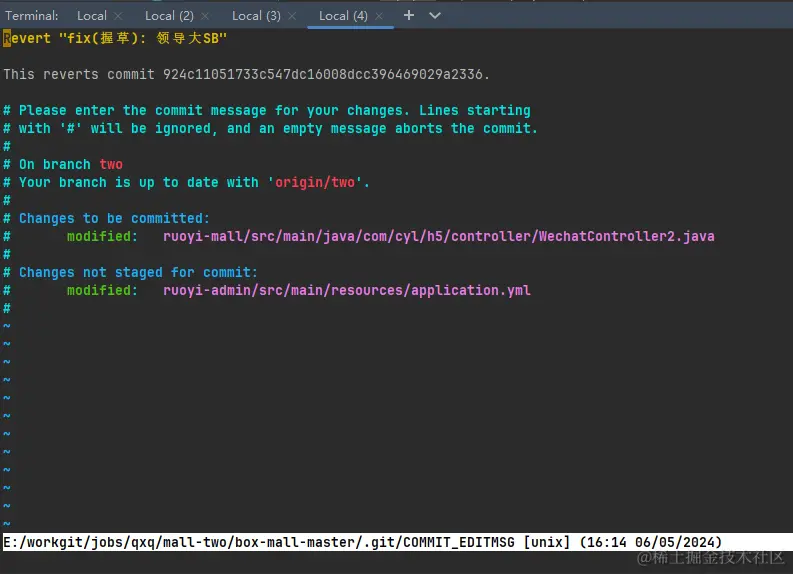
Task: Click the 'modified:' label before ruoyi-admin path
Action: pyautogui.click(x=102, y=290)
